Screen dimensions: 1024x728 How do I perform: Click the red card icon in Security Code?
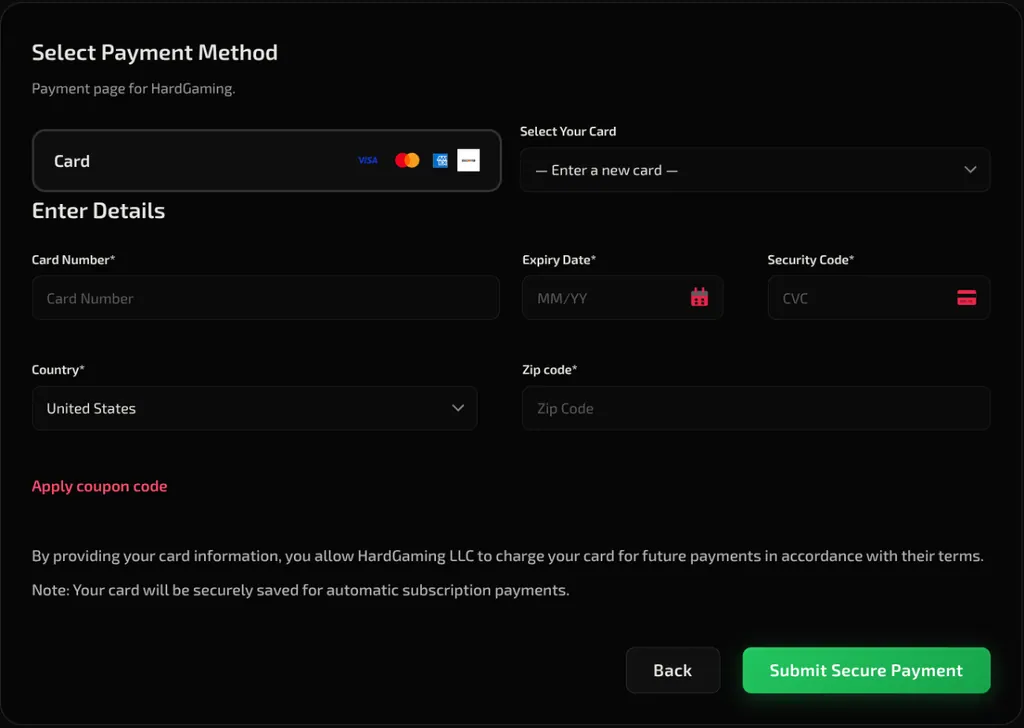click(x=967, y=298)
